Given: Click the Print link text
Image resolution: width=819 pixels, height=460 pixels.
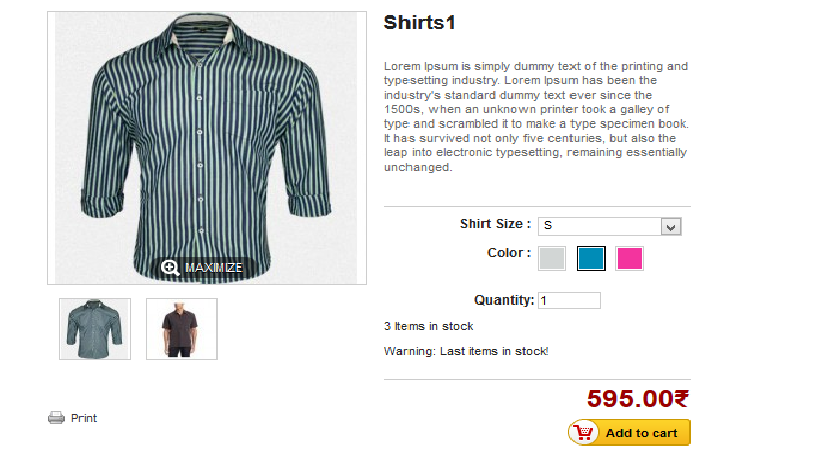Looking at the screenshot, I should click(84, 418).
